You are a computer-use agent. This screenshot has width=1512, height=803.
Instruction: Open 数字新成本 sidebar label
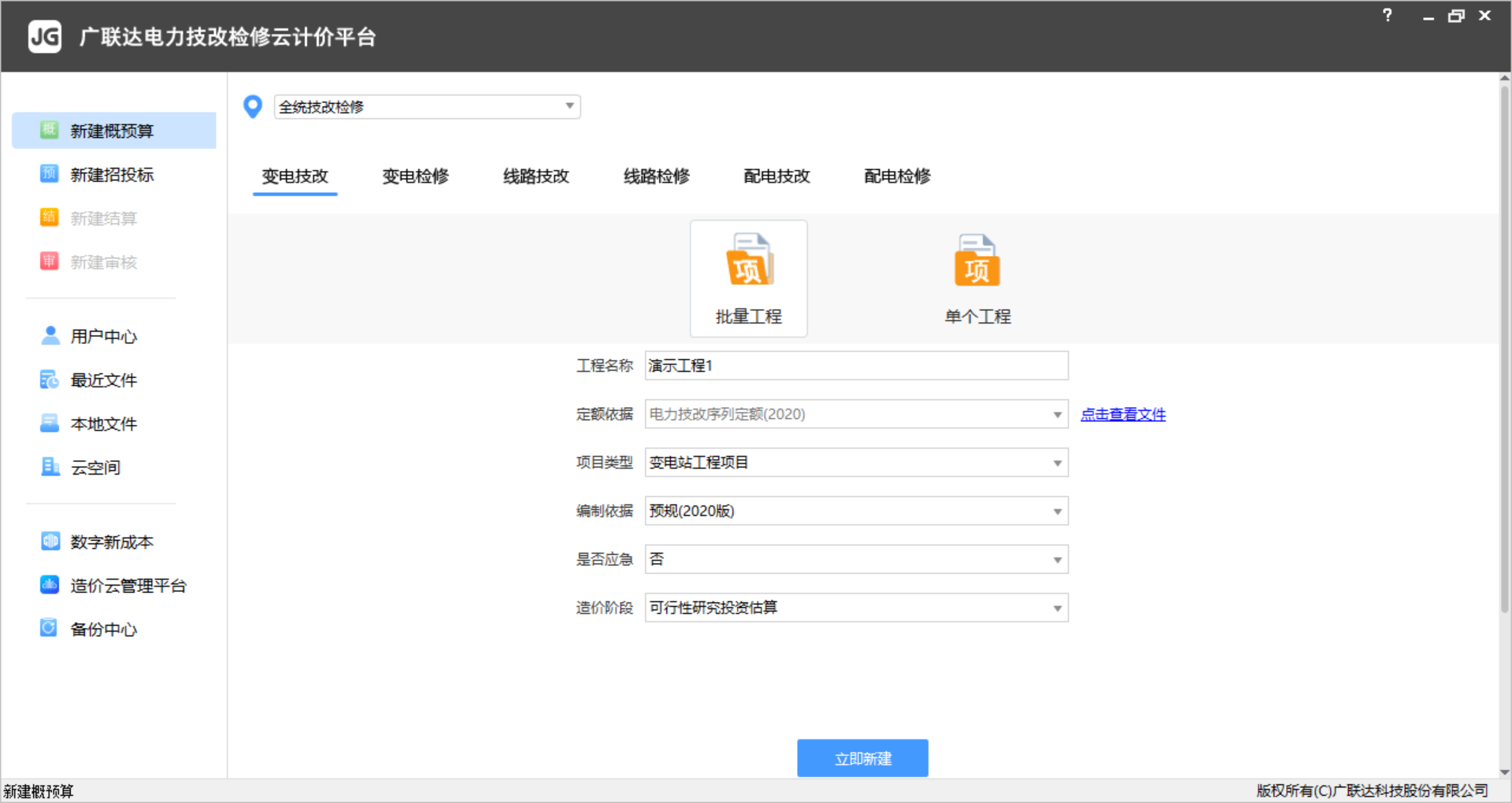[x=112, y=542]
